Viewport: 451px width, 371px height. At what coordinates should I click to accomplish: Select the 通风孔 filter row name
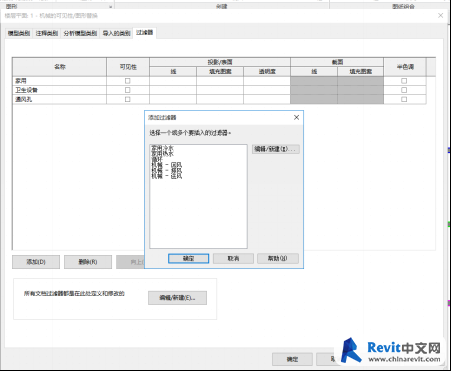pyautogui.click(x=60, y=99)
